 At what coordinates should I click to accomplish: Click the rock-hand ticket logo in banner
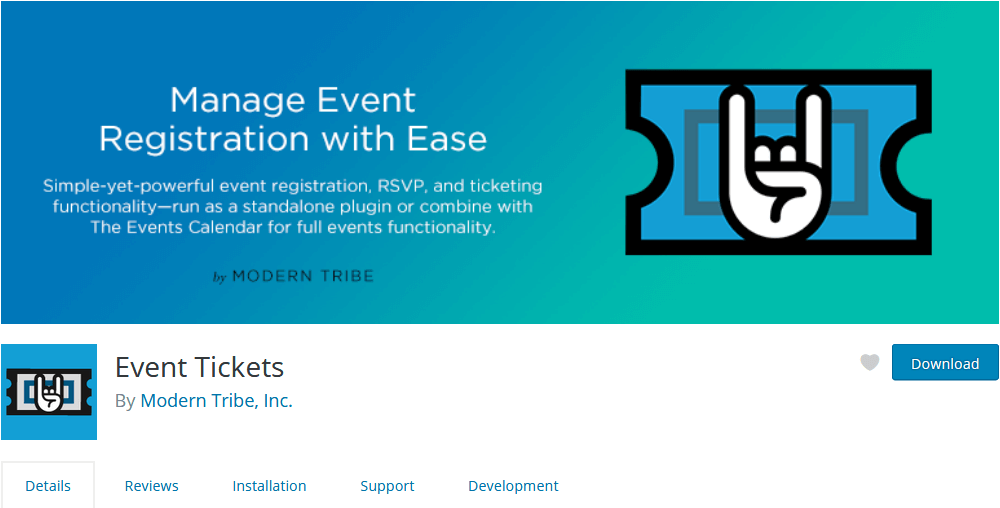778,163
